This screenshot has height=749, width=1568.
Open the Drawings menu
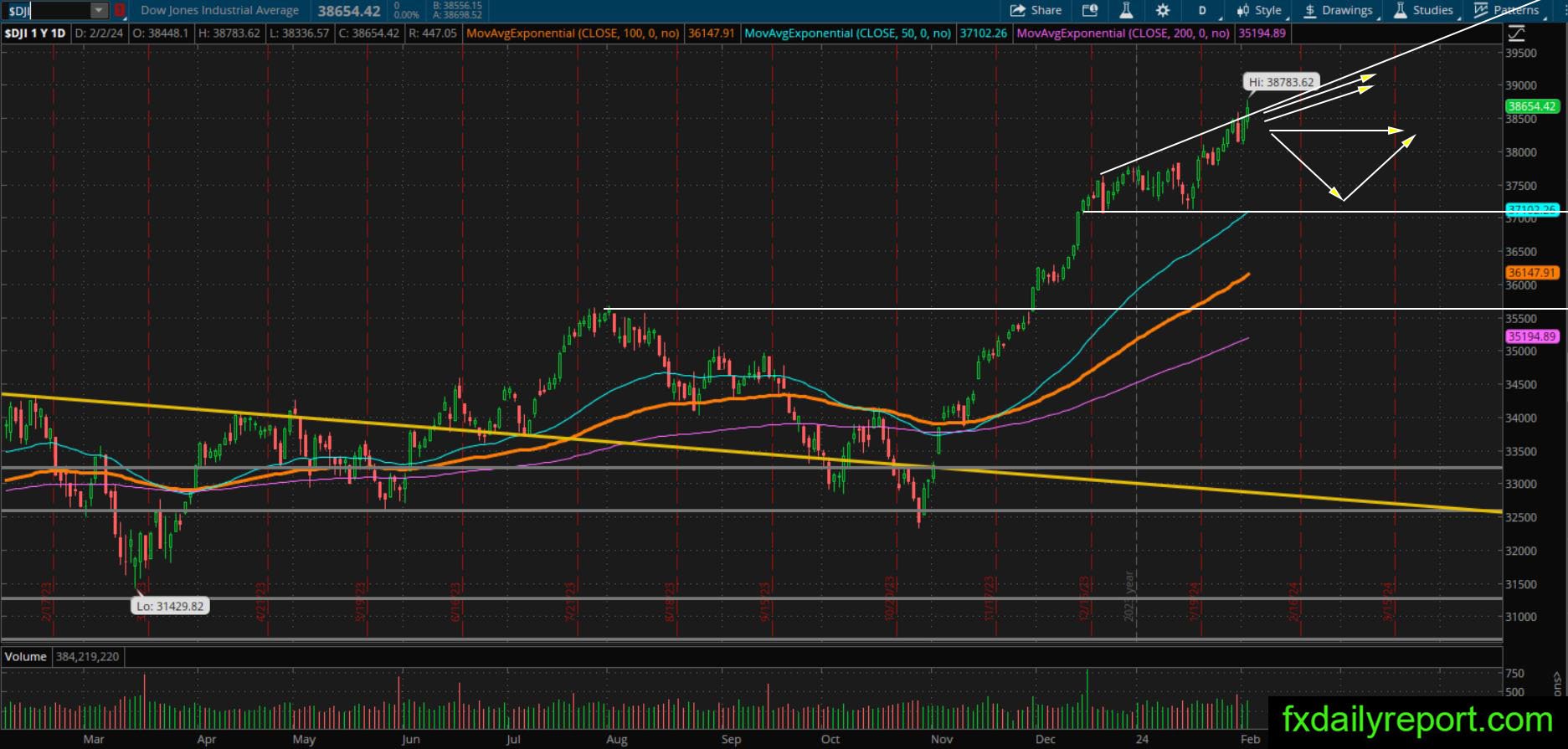pos(1339,11)
